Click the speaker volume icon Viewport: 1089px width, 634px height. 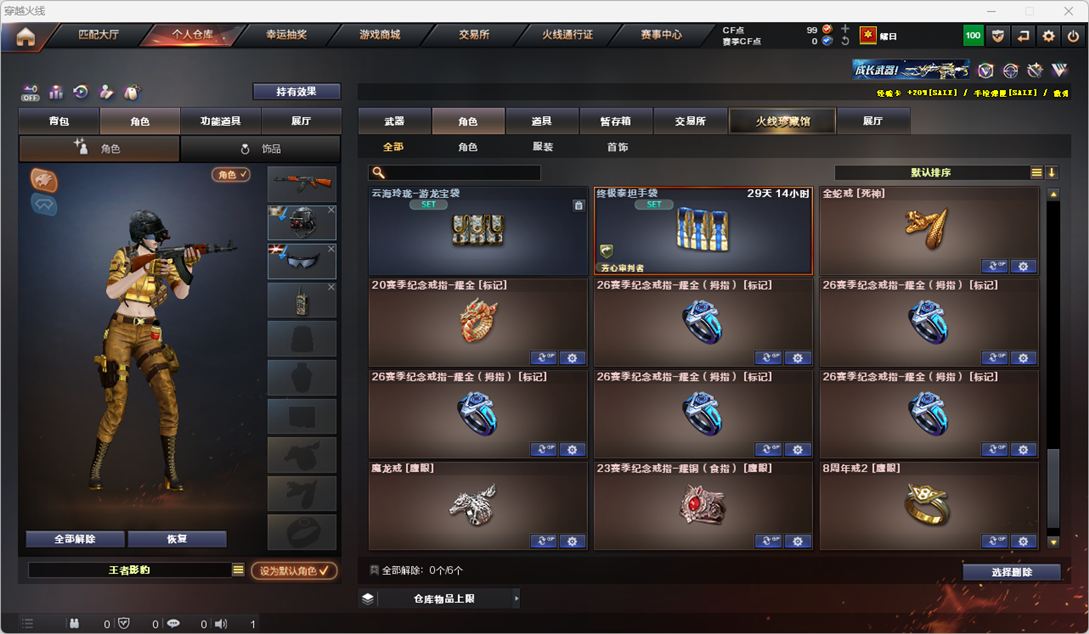tap(221, 624)
